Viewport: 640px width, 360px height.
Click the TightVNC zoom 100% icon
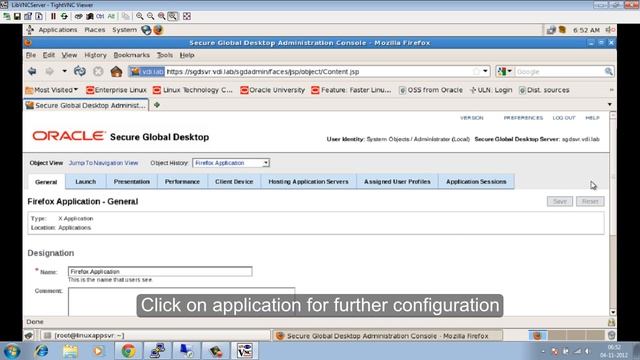[x=162, y=16]
